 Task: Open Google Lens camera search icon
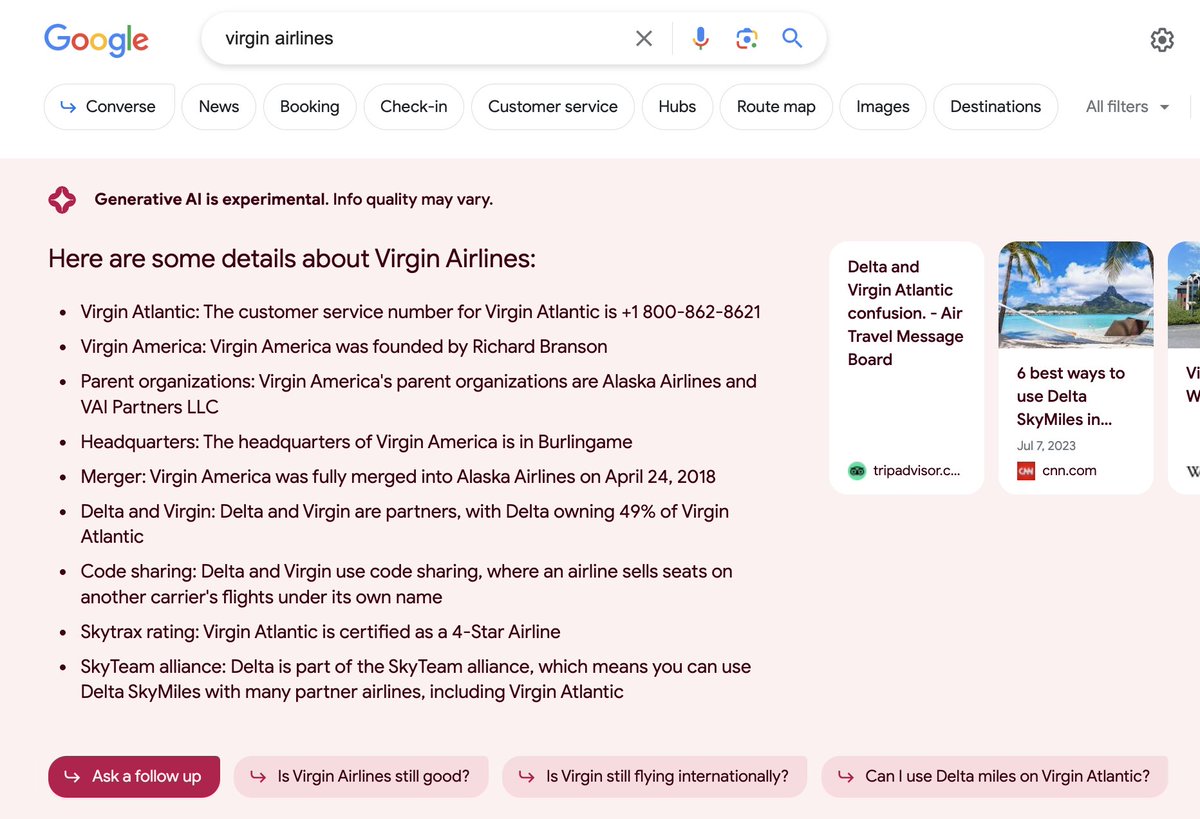pyautogui.click(x=746, y=38)
